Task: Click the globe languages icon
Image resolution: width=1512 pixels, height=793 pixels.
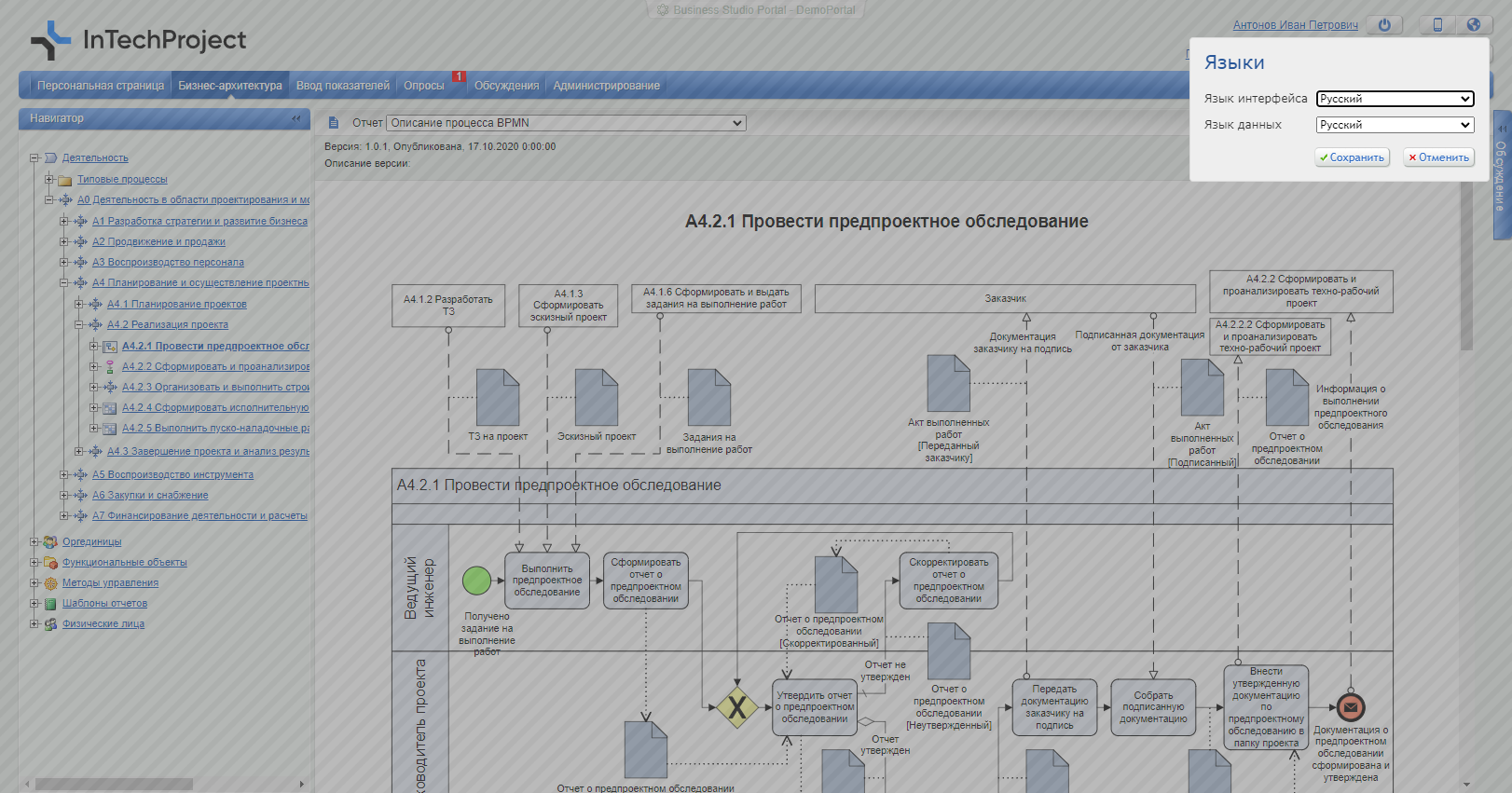Action: [x=1473, y=25]
